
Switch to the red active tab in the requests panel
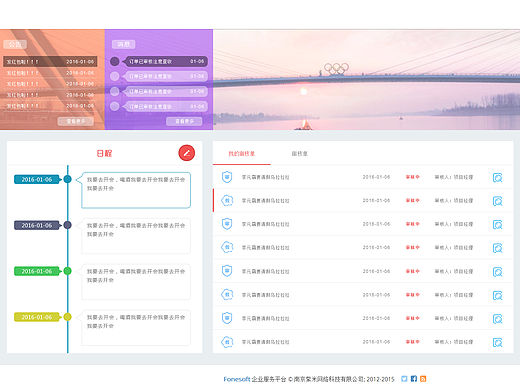click(242, 154)
